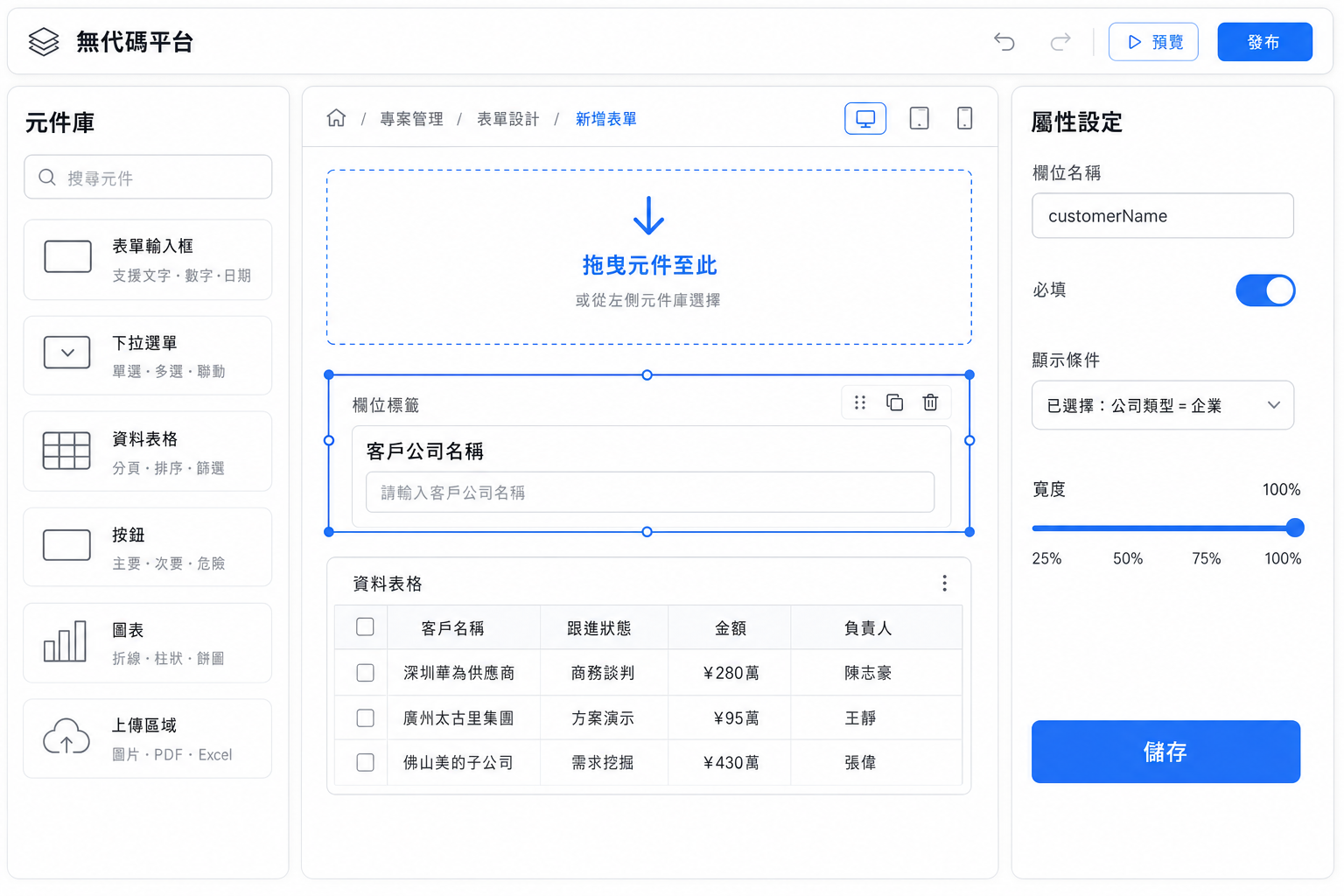The height and width of the screenshot is (896, 1344).
Task: Click the top-center resize handle of selected field
Action: coord(647,374)
